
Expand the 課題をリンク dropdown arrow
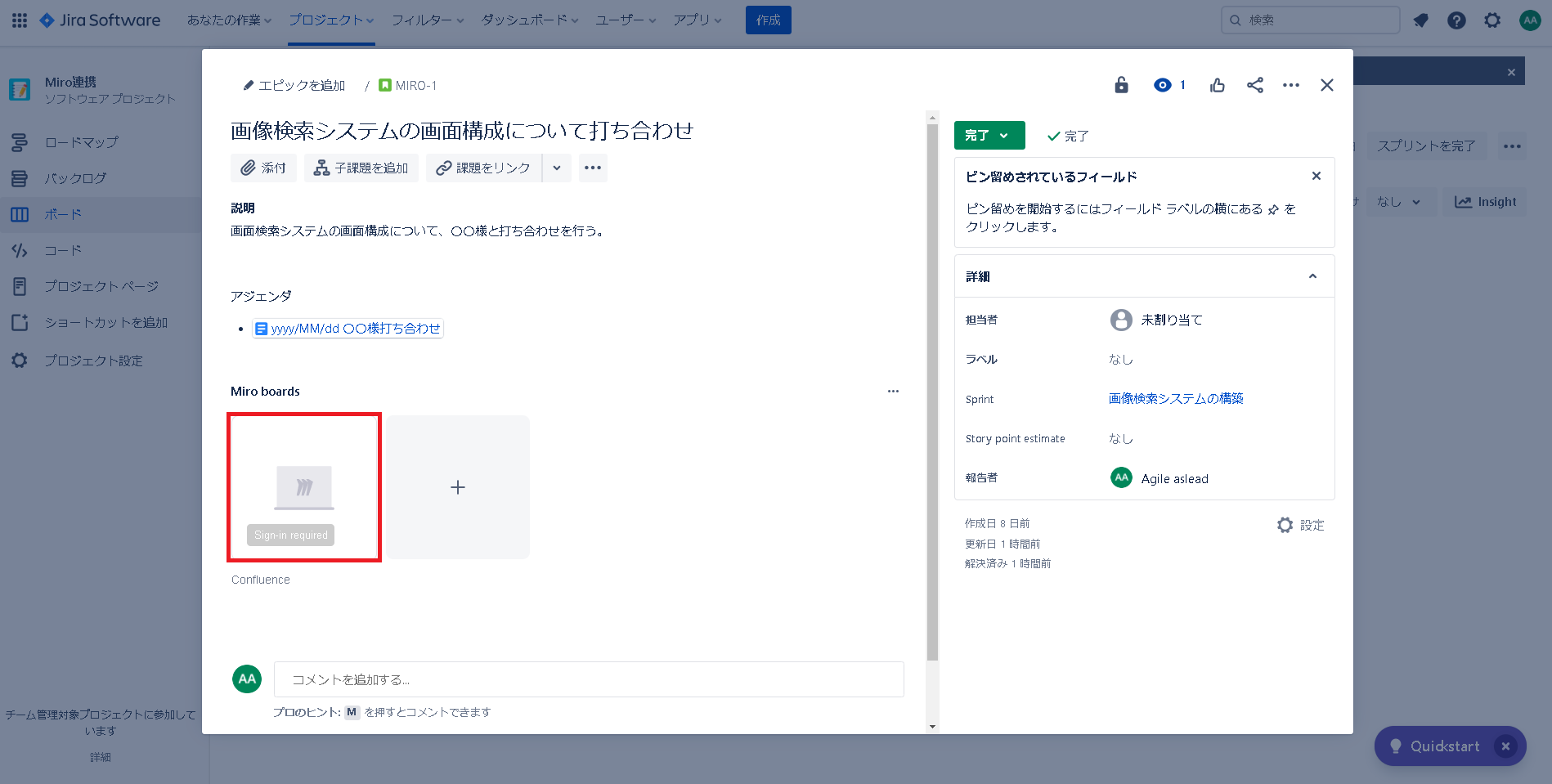[557, 168]
